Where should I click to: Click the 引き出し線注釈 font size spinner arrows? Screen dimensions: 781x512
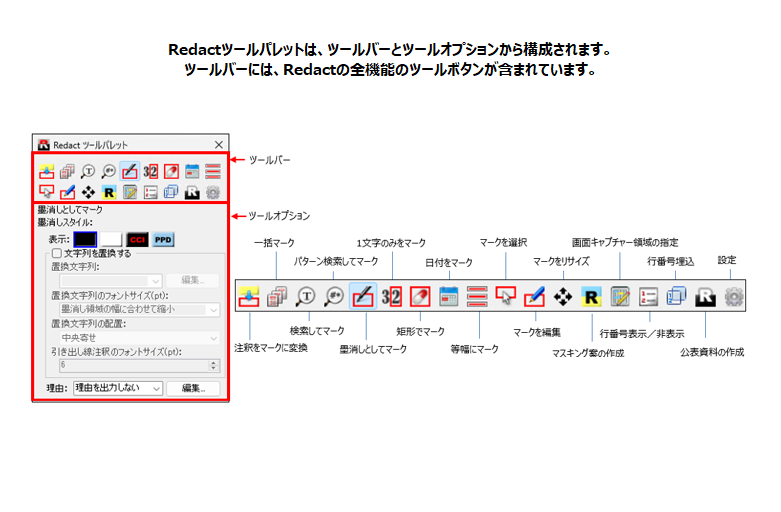click(214, 366)
